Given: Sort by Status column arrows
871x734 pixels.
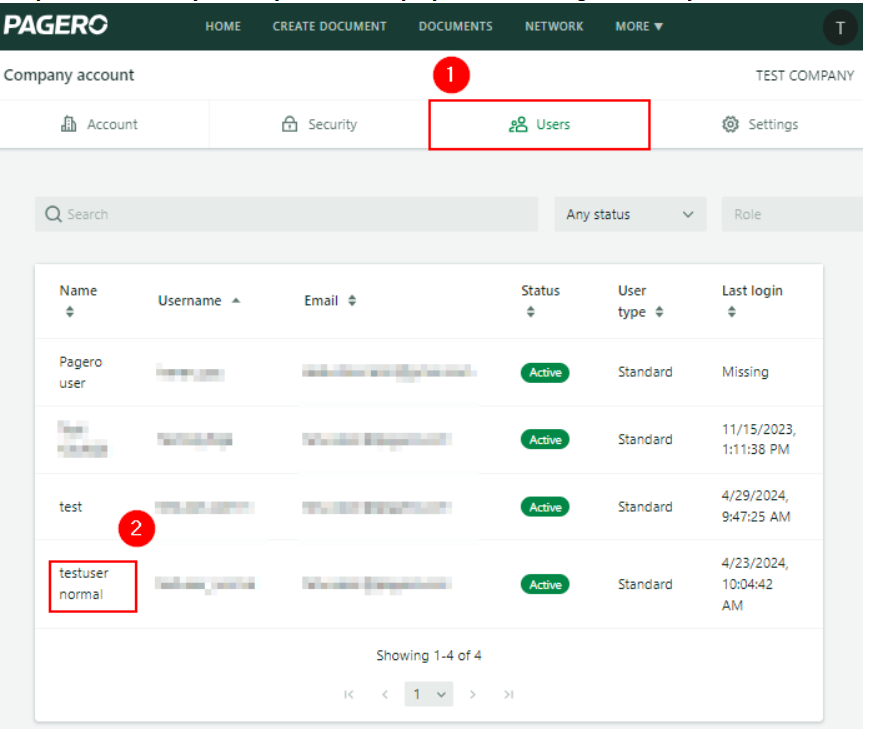Looking at the screenshot, I should (531, 312).
